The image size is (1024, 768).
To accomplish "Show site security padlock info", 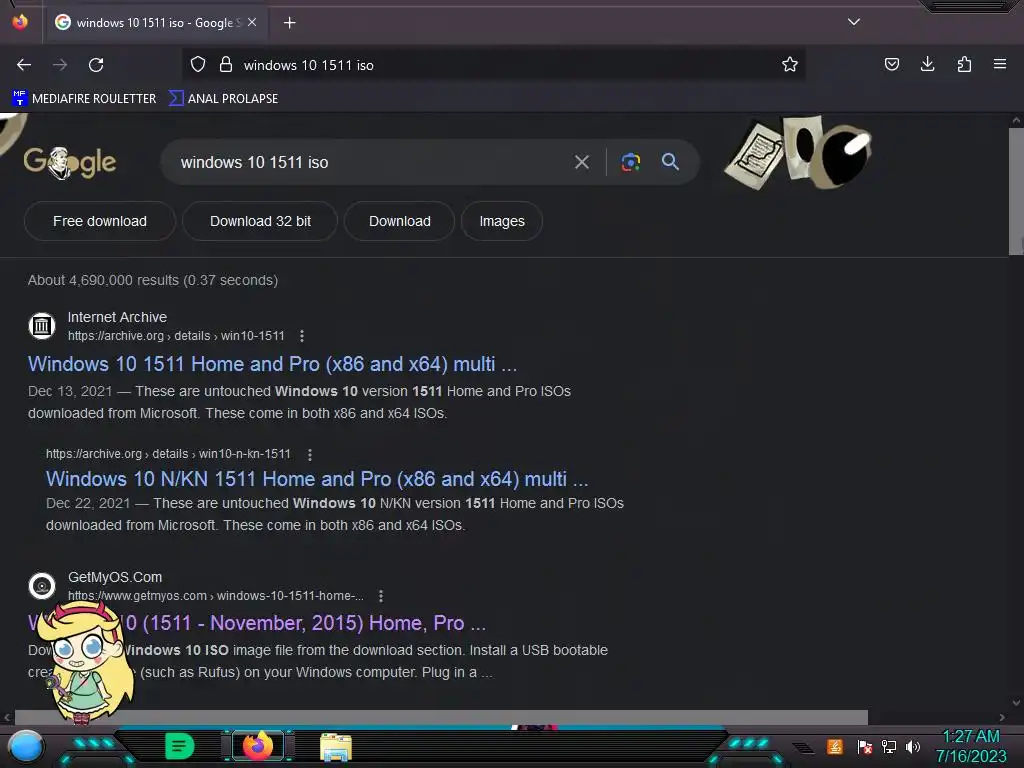I will tap(226, 65).
